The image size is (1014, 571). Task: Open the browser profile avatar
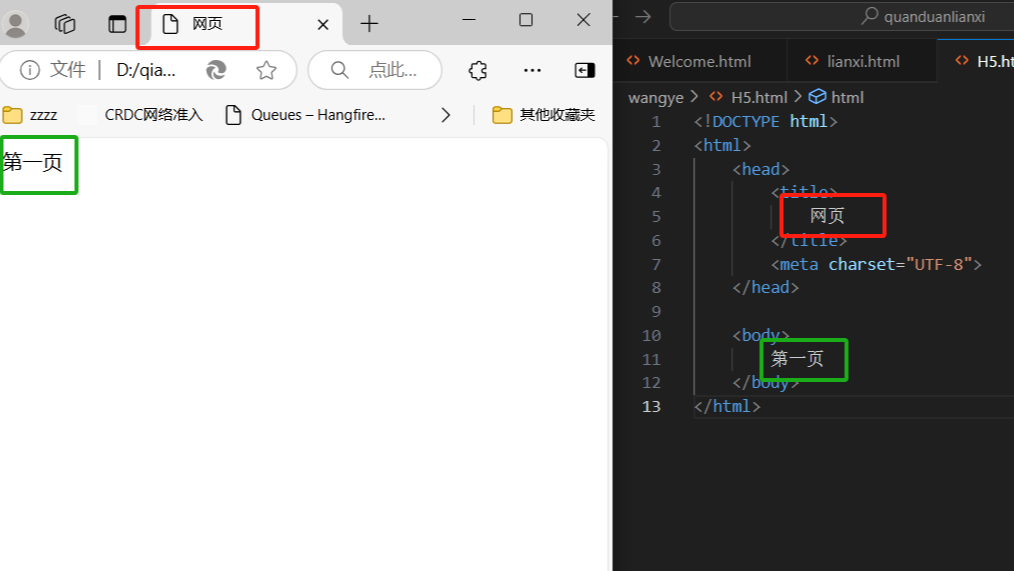pyautogui.click(x=16, y=24)
